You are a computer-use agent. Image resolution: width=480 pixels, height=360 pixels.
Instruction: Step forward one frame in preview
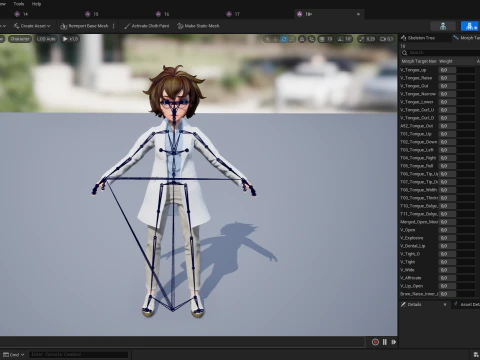pos(393,342)
